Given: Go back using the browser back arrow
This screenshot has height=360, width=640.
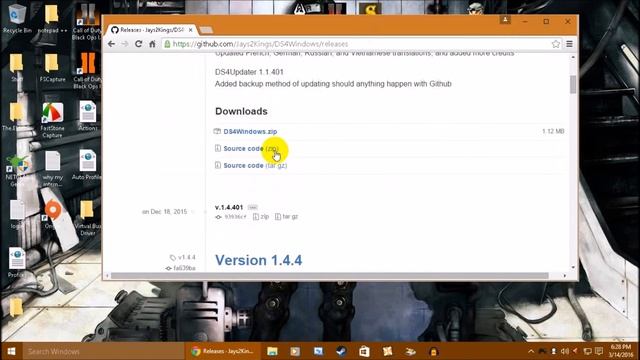Looking at the screenshot, I should (x=111, y=44).
